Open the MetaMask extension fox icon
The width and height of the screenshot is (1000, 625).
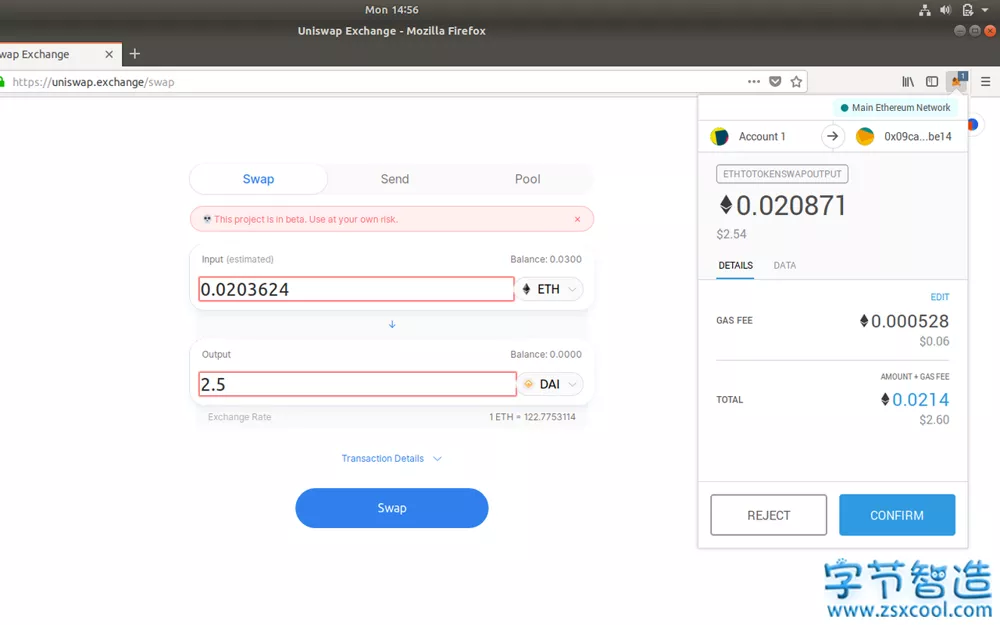point(957,81)
